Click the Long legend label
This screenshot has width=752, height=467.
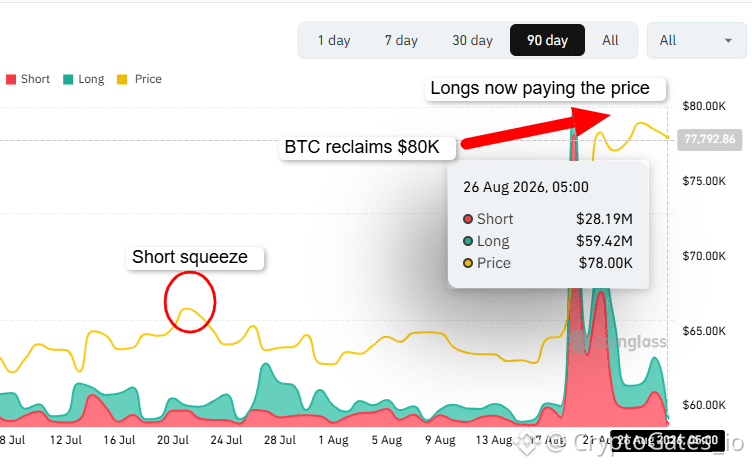91,79
